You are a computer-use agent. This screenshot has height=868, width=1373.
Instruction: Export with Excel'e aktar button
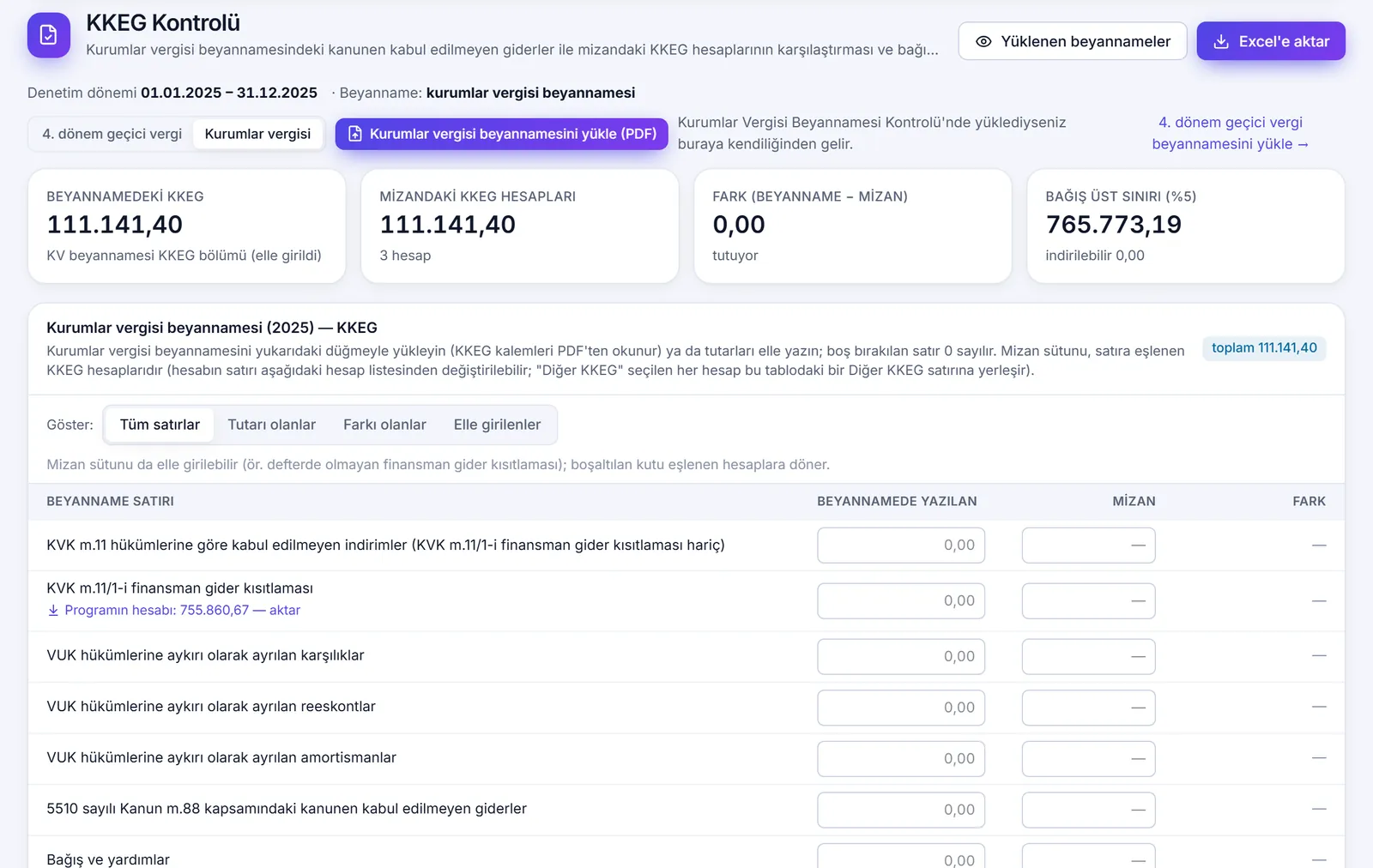(x=1271, y=41)
